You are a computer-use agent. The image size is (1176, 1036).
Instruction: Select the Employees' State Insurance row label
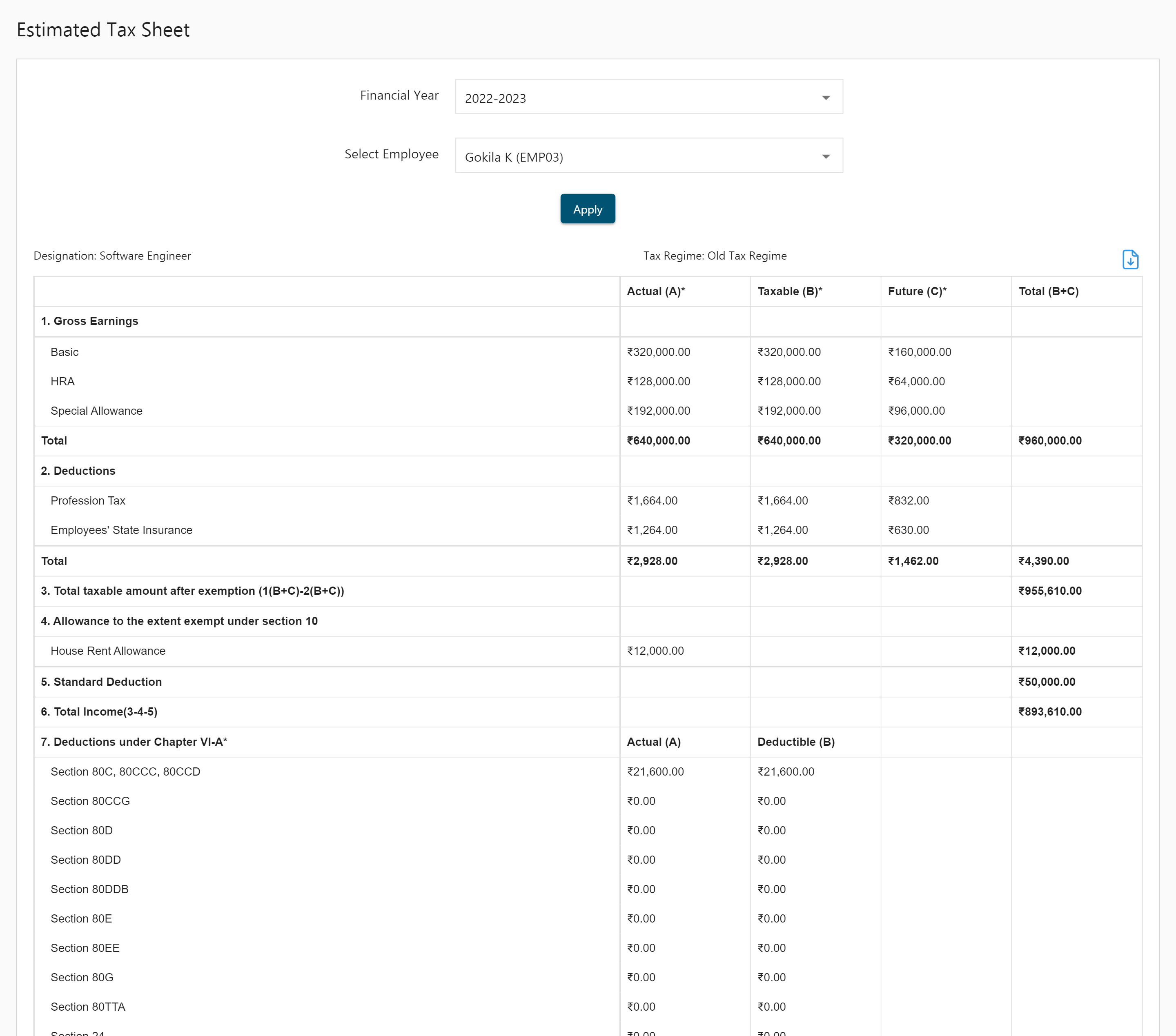tap(121, 530)
